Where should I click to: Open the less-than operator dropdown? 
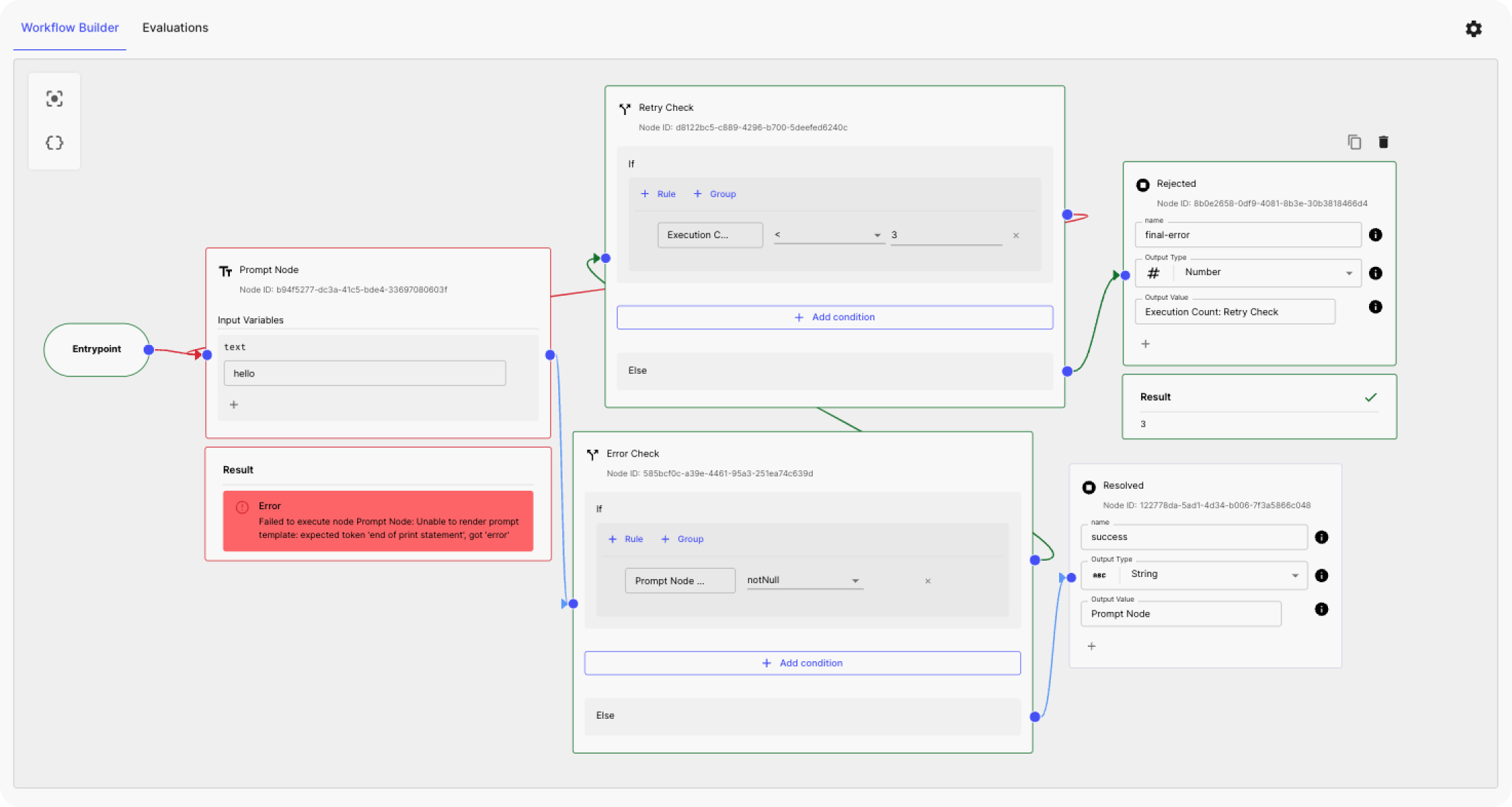click(828, 235)
